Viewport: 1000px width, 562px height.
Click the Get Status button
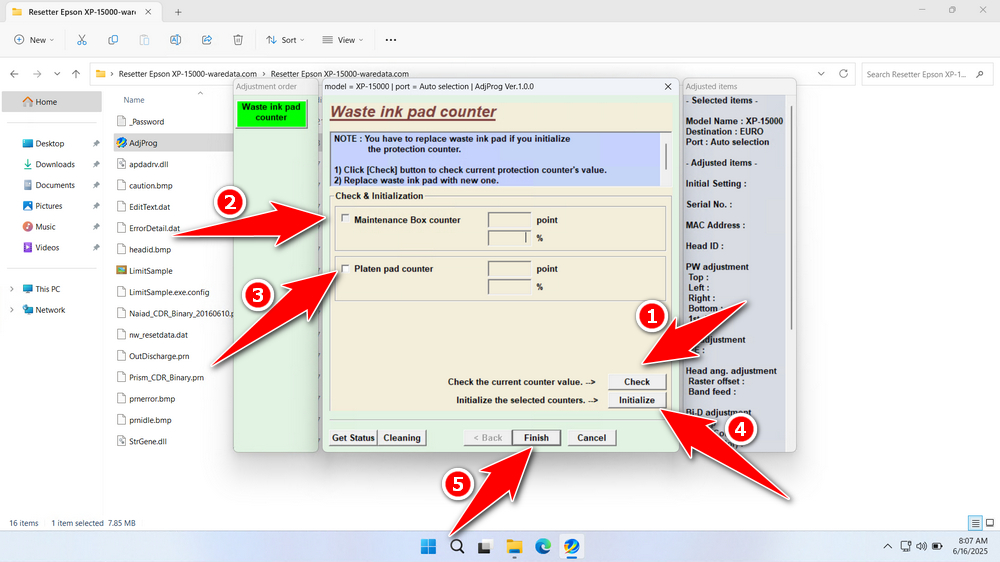pyautogui.click(x=353, y=438)
